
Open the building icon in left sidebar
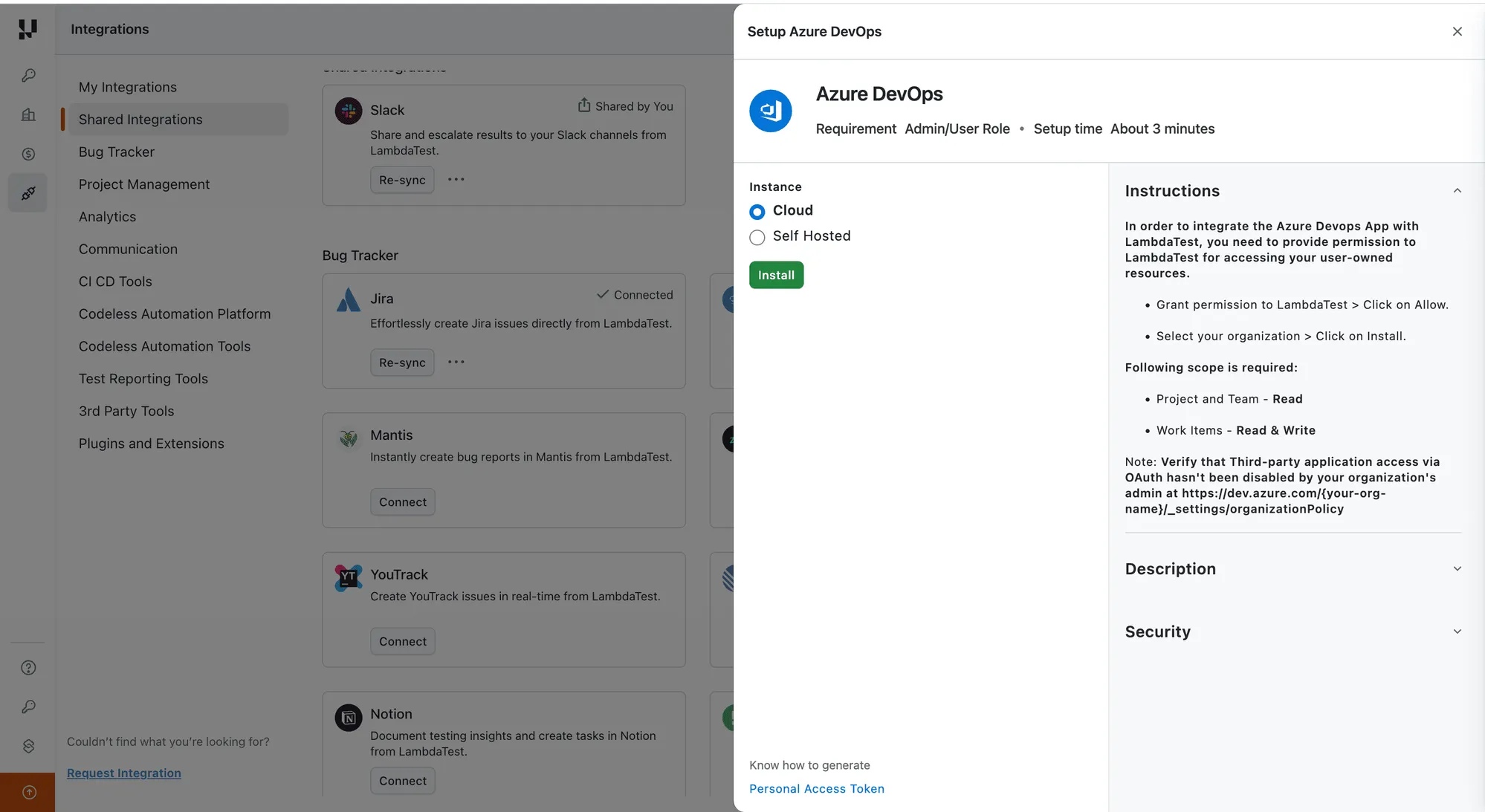pos(28,114)
